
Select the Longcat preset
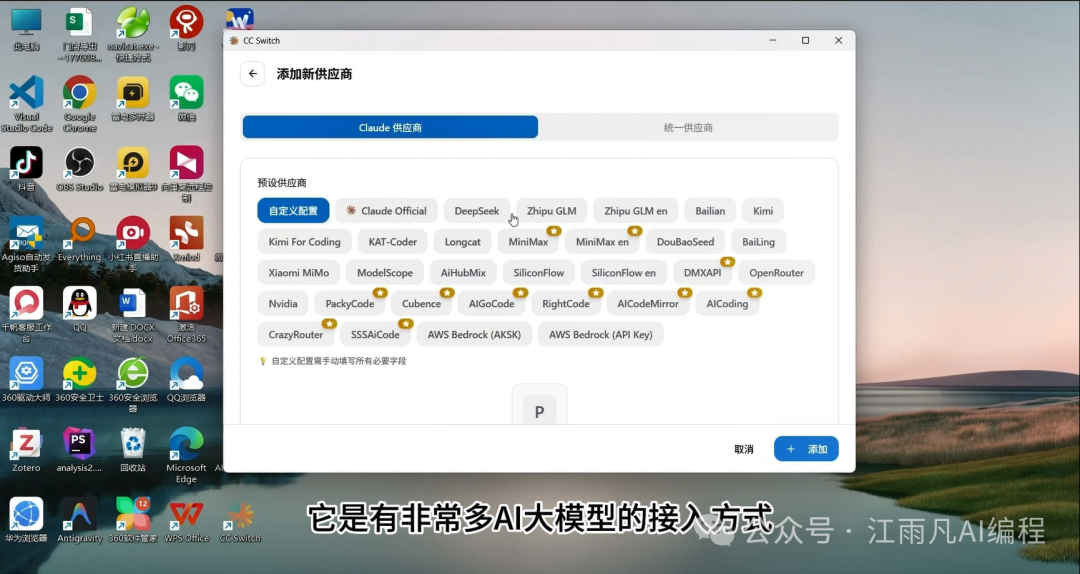463,242
